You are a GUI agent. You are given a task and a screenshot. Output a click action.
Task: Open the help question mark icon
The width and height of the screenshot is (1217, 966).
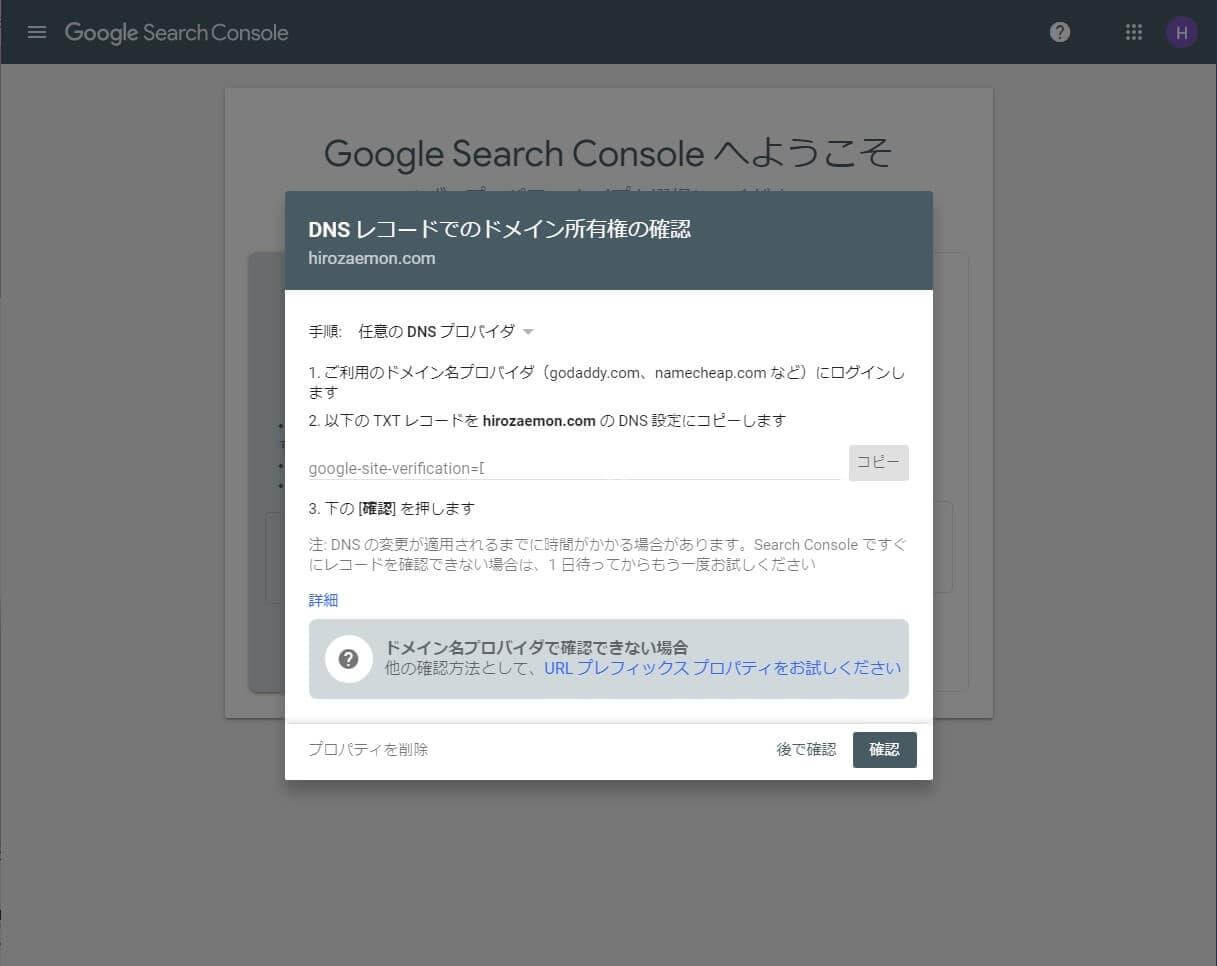pos(1060,32)
